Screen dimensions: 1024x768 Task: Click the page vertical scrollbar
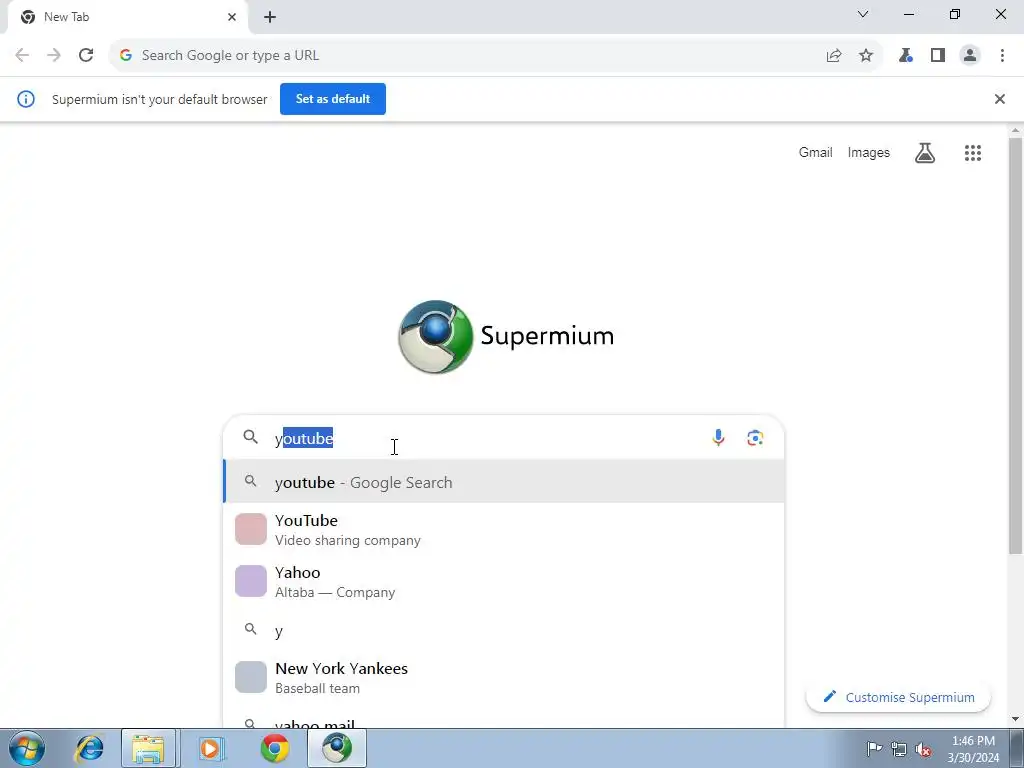click(1016, 346)
